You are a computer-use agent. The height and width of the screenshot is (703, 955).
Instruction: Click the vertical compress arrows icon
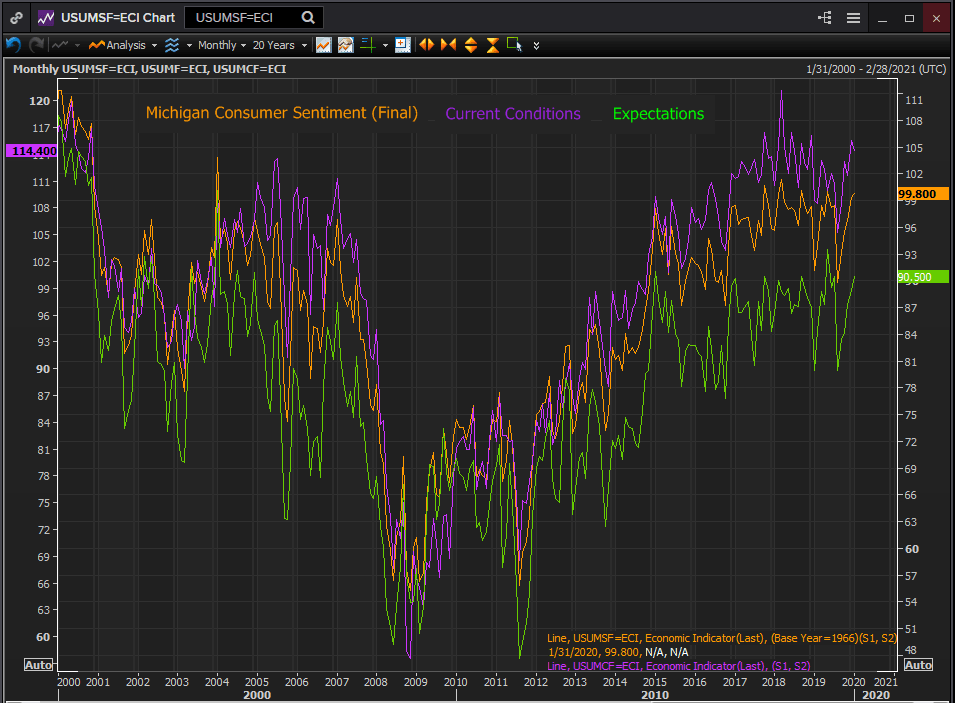(493, 45)
